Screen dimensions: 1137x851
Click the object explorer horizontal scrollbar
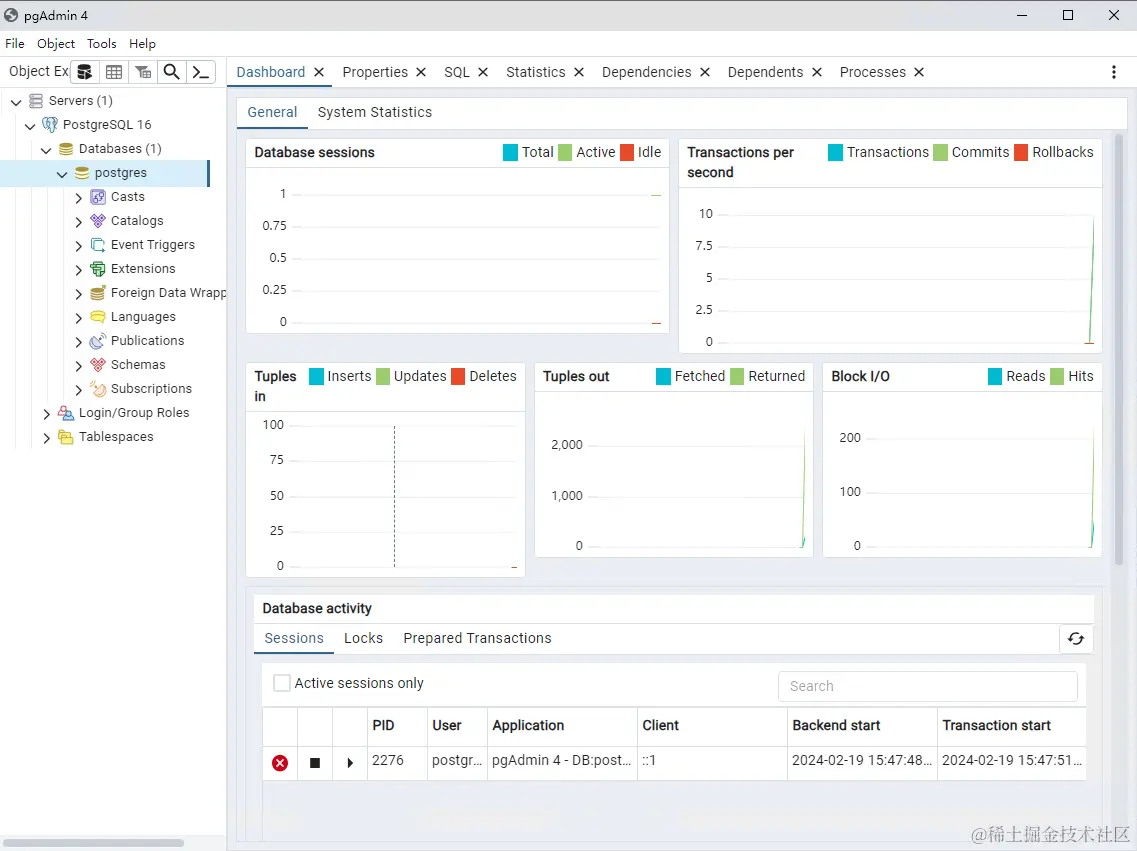coord(94,842)
